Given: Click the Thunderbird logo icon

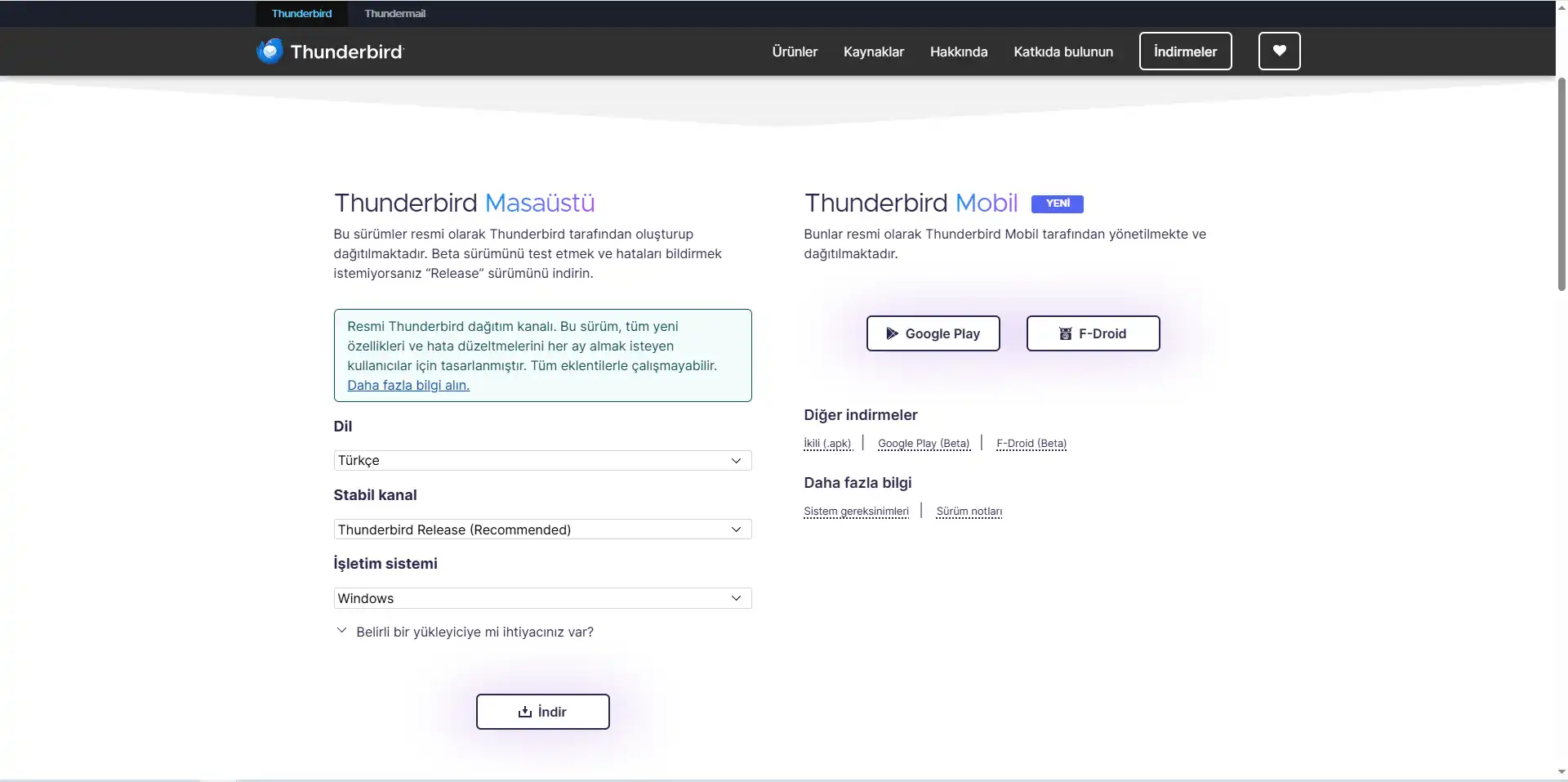Looking at the screenshot, I should 269,51.
